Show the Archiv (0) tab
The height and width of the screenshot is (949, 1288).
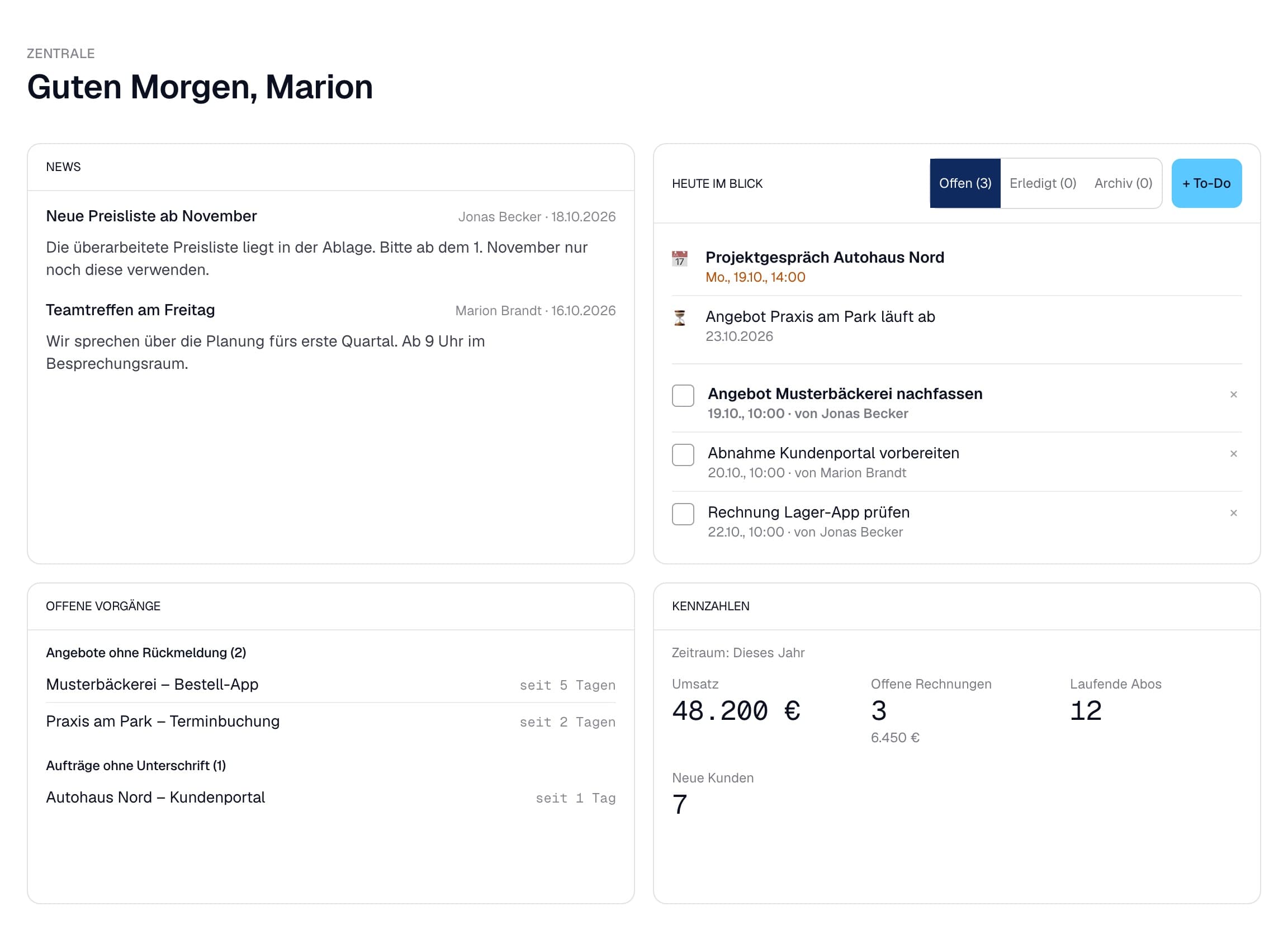[x=1123, y=183]
